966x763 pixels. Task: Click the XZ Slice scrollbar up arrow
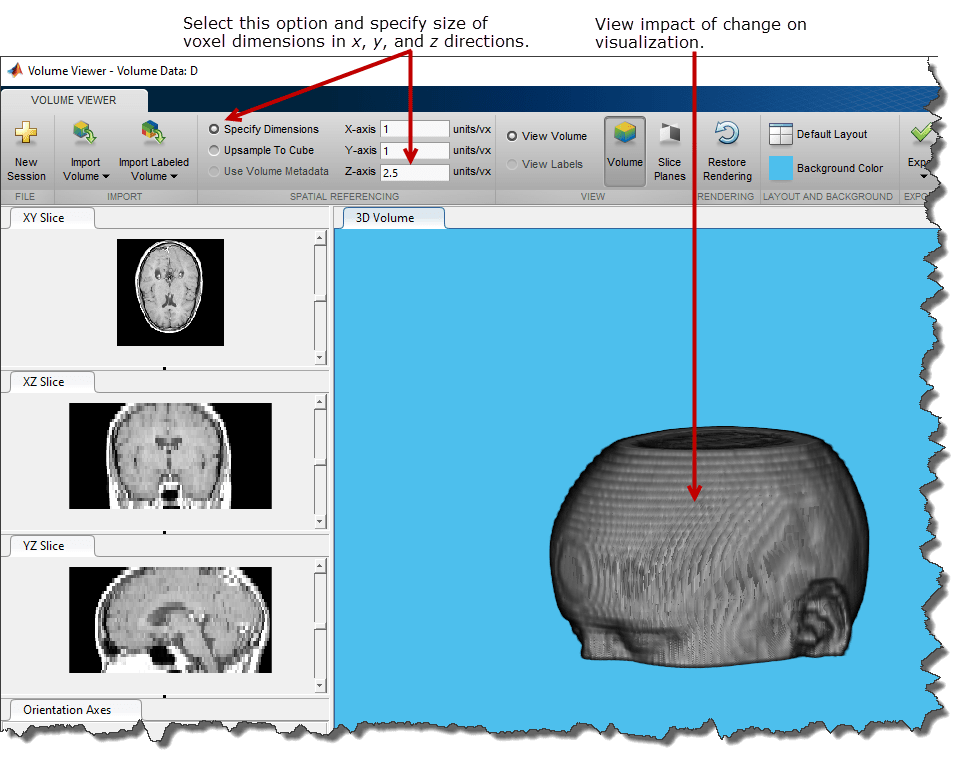[319, 402]
